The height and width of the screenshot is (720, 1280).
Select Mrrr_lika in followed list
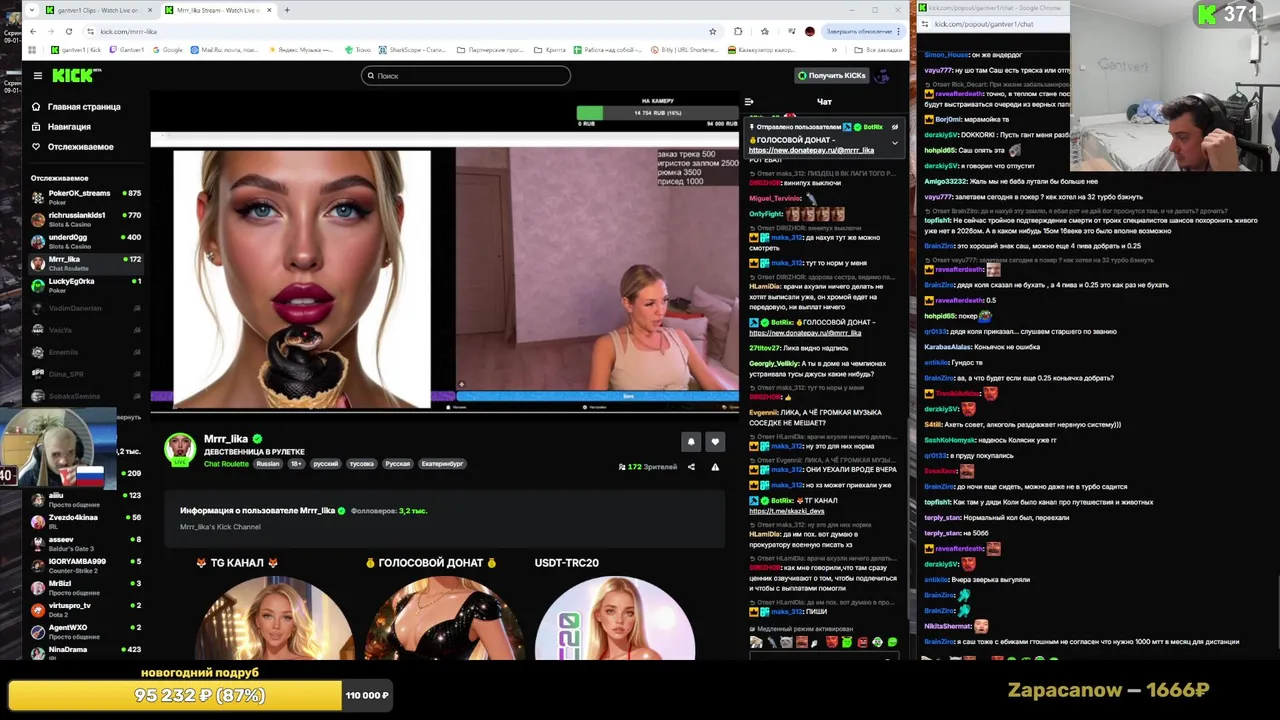point(86,263)
